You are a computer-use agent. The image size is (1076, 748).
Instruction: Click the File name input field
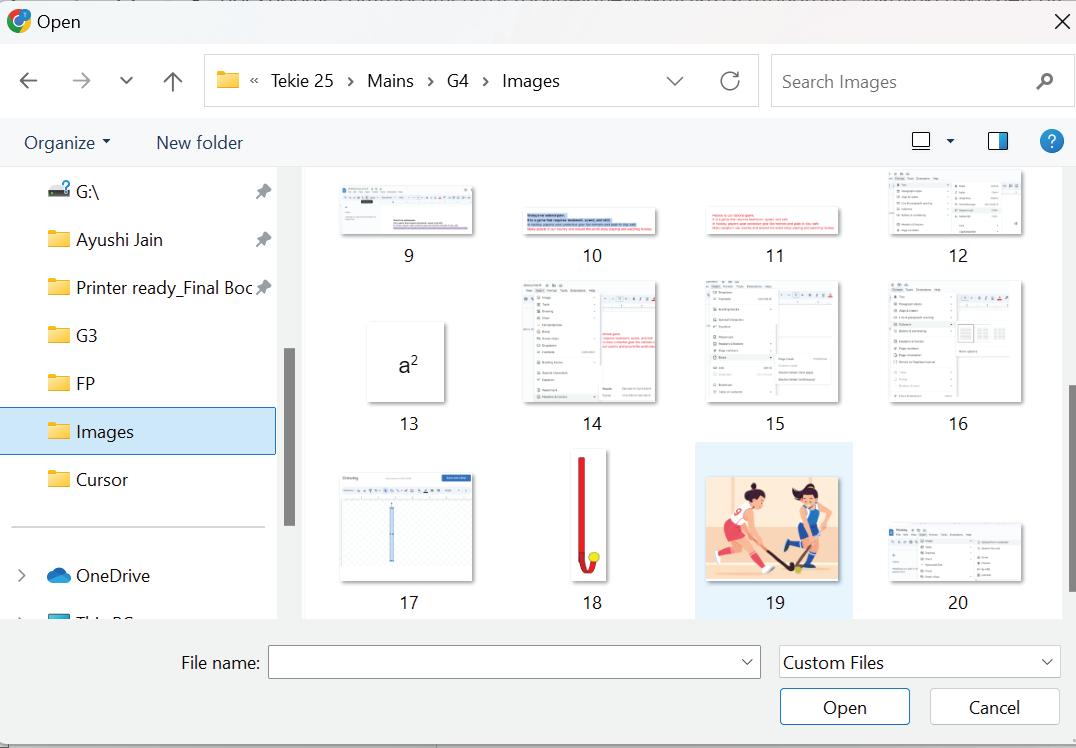click(514, 662)
